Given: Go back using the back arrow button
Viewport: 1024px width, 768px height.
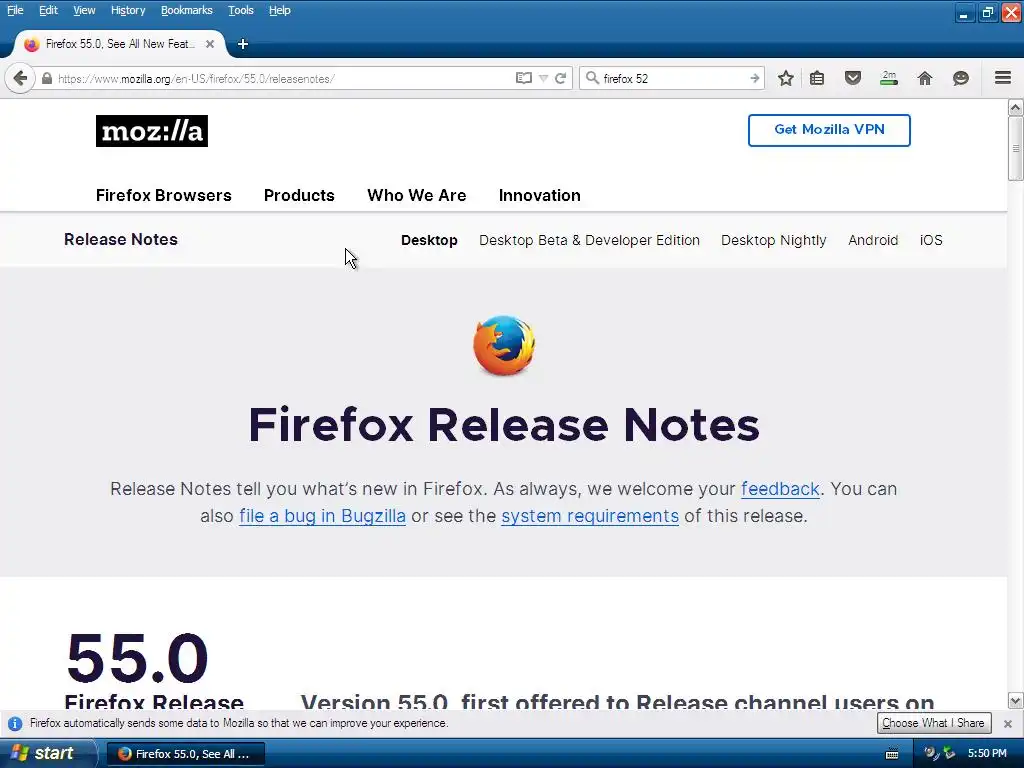Looking at the screenshot, I should click(20, 78).
